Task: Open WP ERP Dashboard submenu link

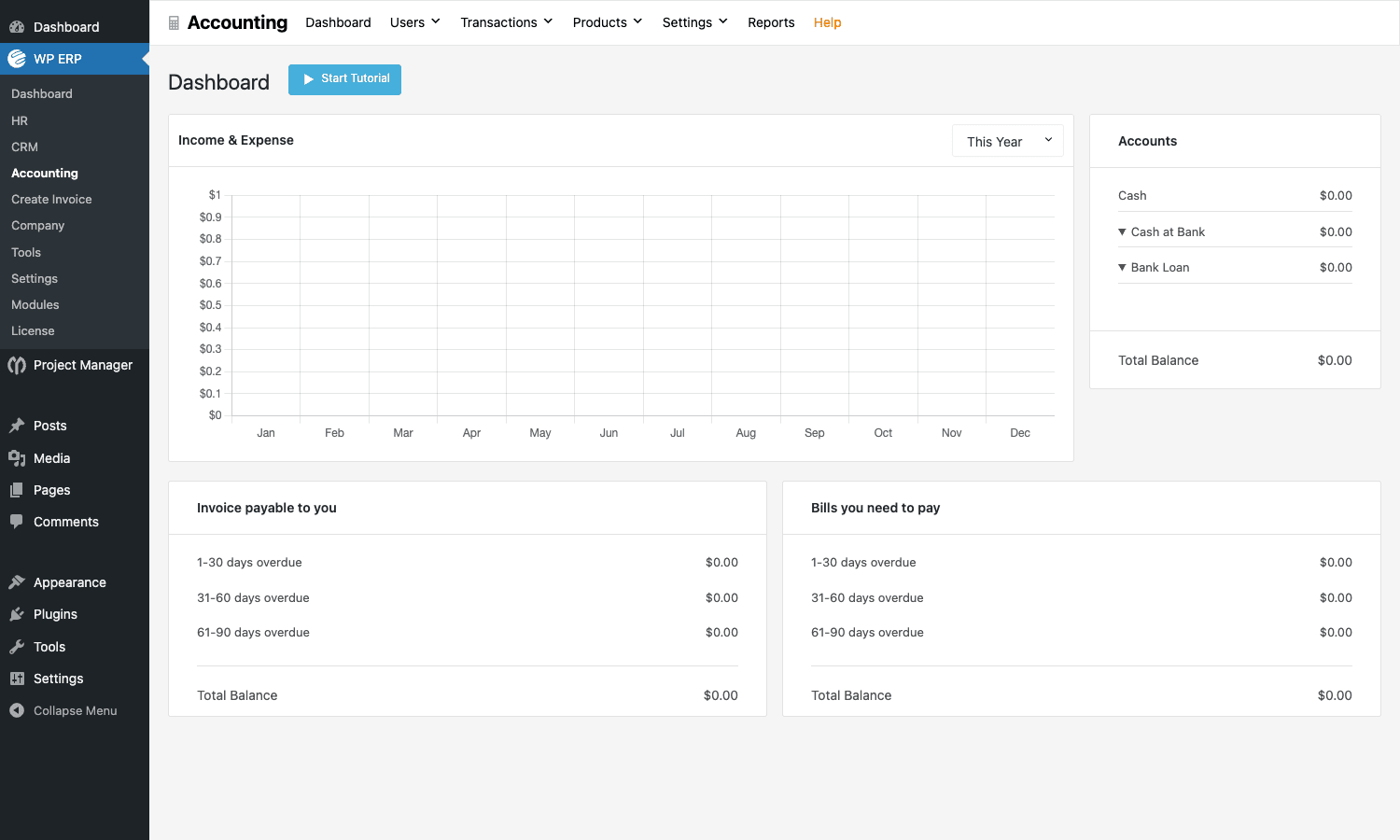Action: click(x=42, y=94)
